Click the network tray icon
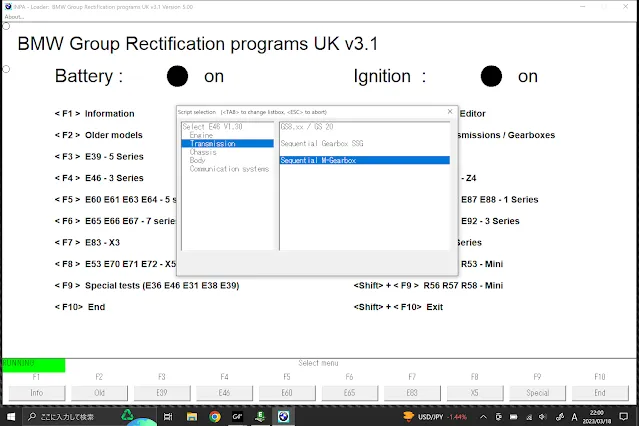Screen dimensions: 639x426 pyautogui.click(x=529, y=417)
